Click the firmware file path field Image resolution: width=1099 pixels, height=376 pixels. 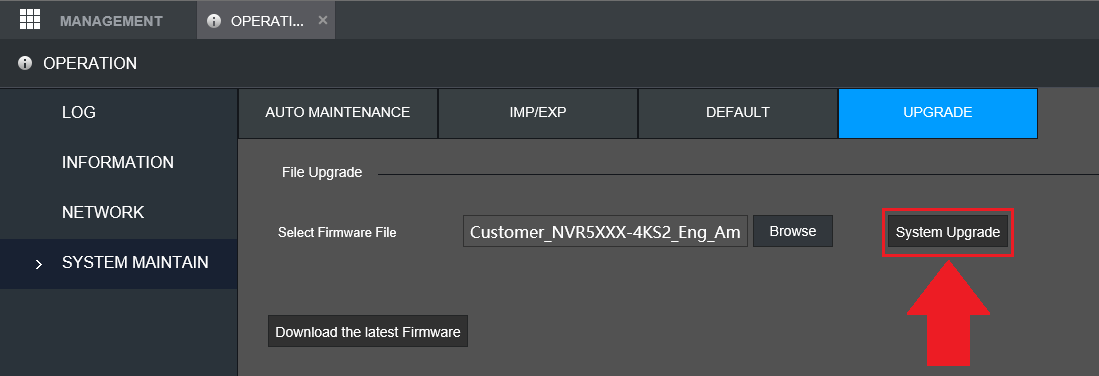pos(606,231)
